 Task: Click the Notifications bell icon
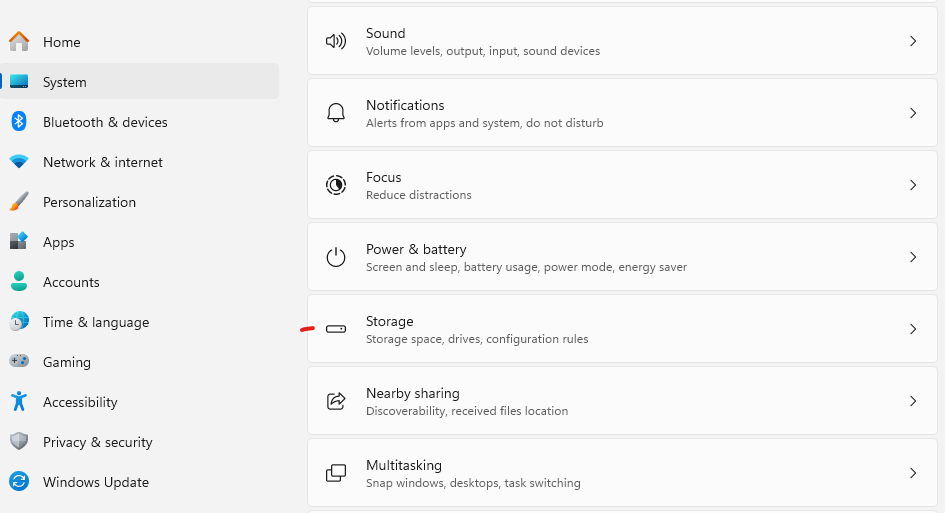336,113
